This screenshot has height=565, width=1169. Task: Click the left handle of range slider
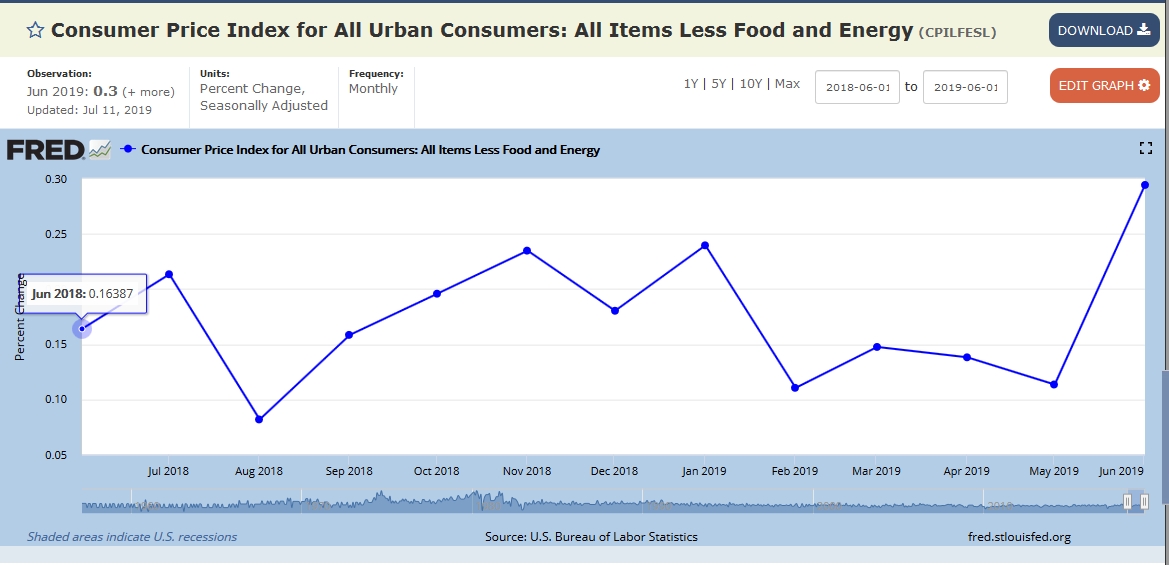[x=1127, y=502]
